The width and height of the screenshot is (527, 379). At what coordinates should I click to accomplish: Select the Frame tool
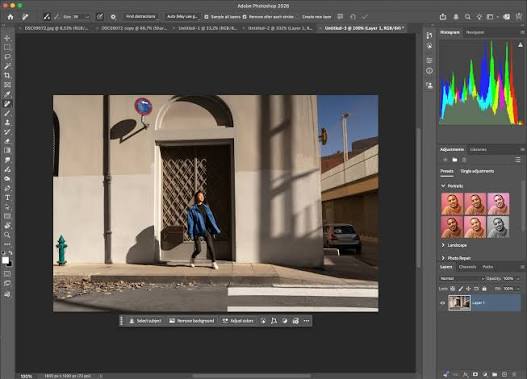click(x=7, y=85)
